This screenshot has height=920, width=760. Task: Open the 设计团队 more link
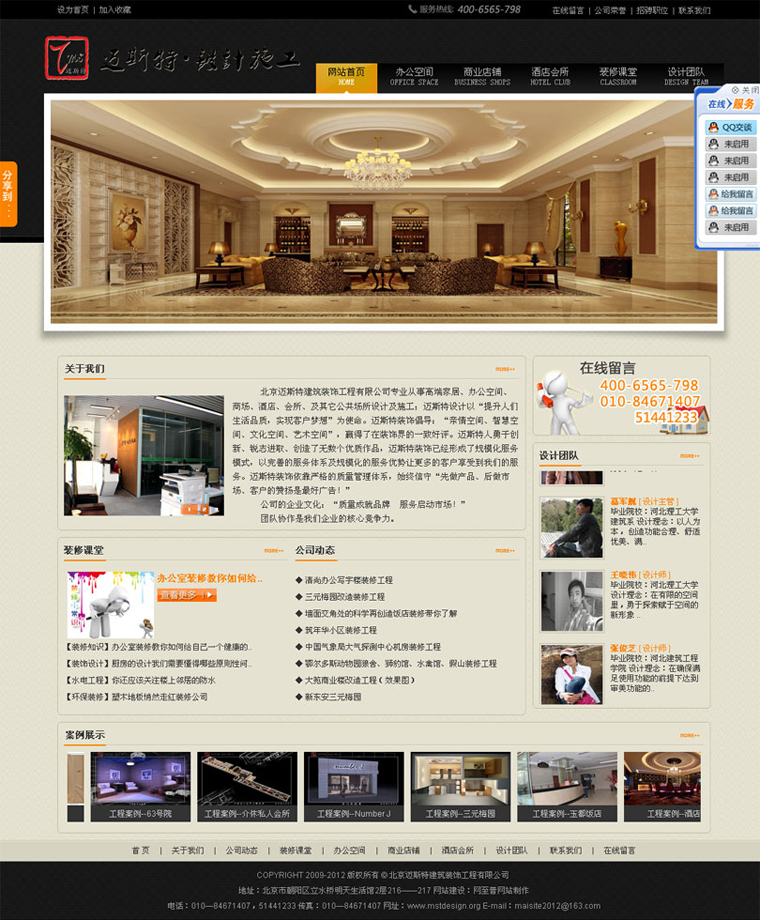[690, 456]
